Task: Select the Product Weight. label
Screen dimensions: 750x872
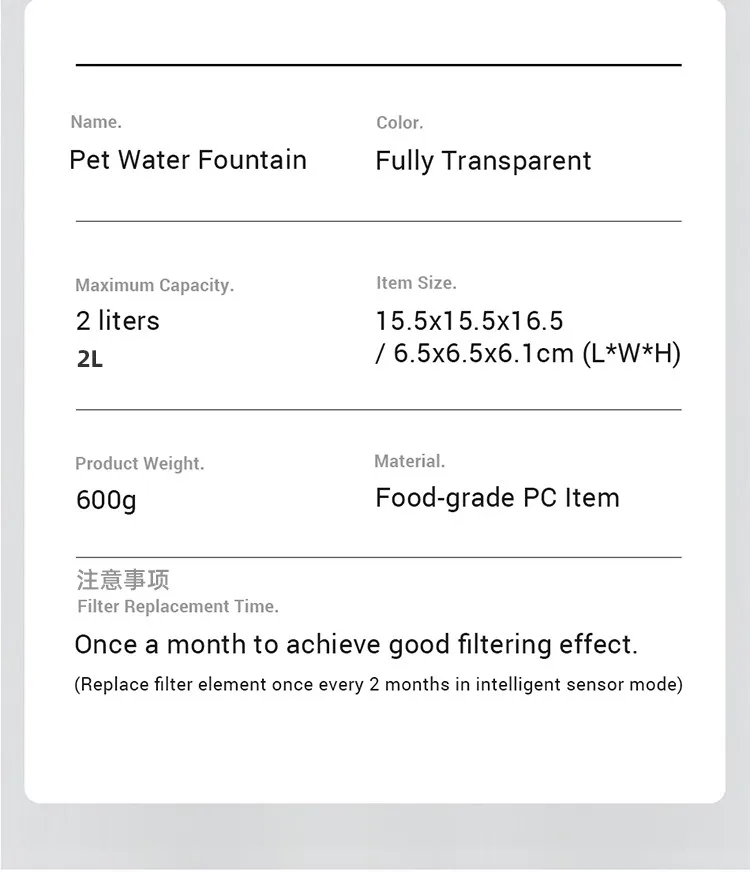Action: (140, 464)
